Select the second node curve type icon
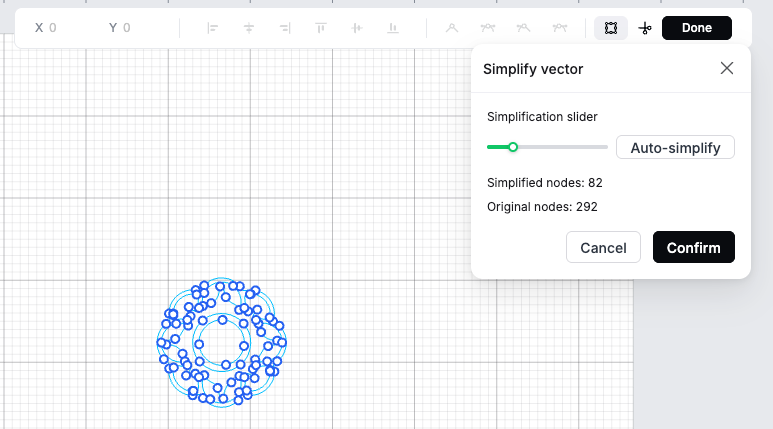Viewport: 773px width, 429px height. click(488, 28)
